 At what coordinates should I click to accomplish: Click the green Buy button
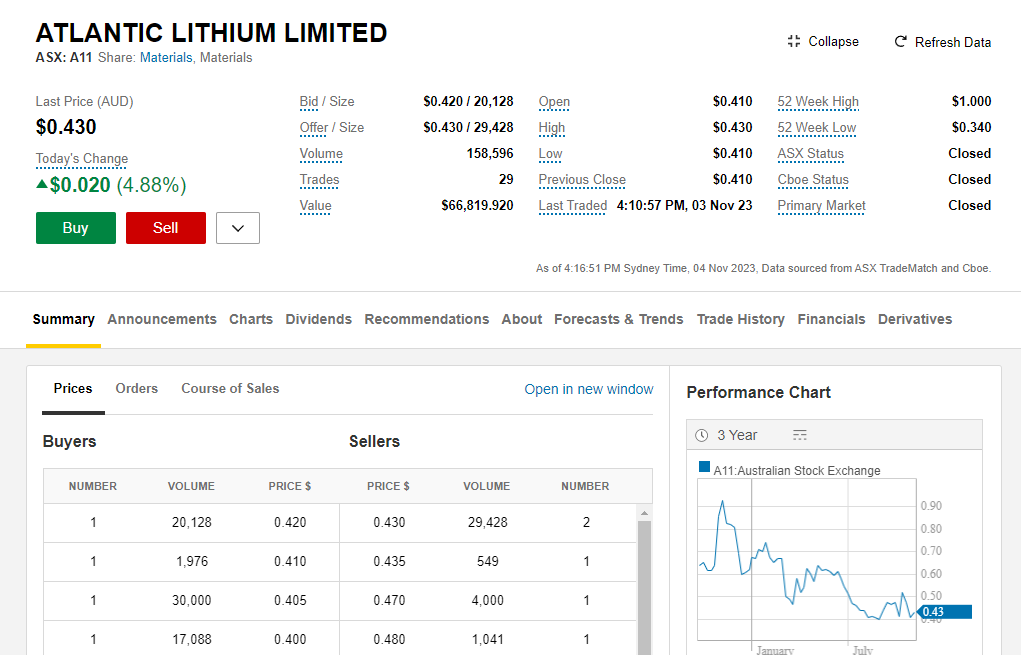76,228
